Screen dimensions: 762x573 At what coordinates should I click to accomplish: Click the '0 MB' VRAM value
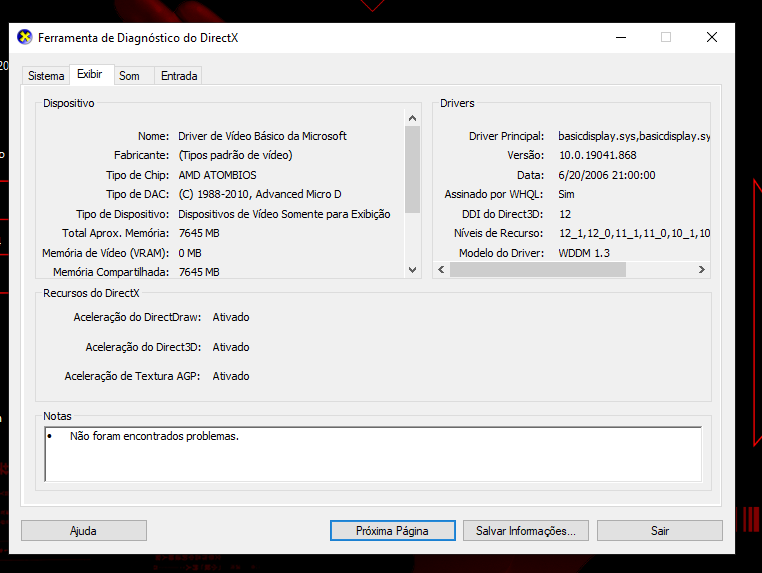click(190, 253)
